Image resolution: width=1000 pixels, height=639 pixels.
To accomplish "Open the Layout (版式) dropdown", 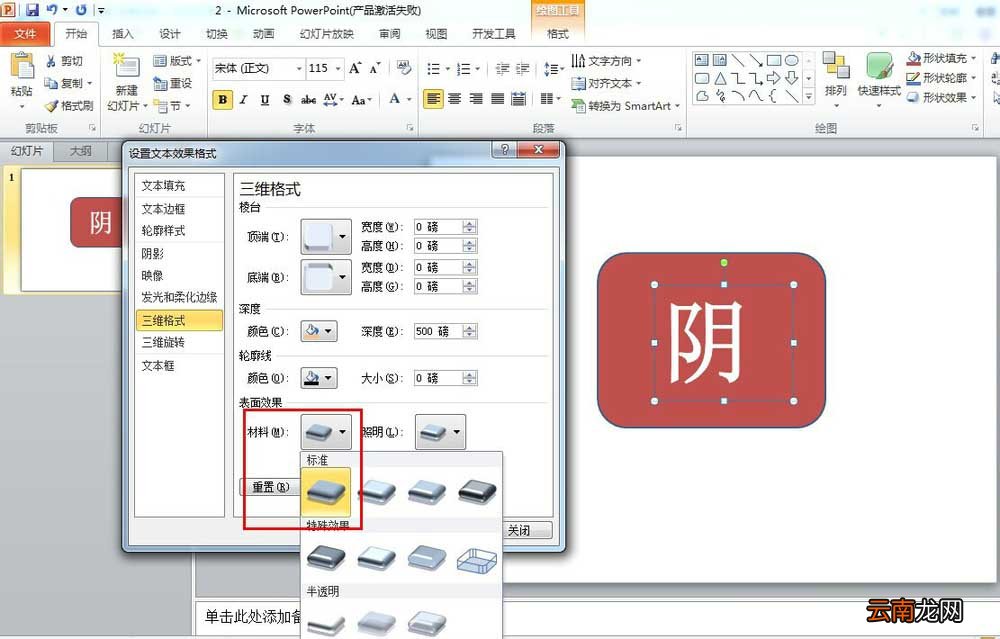I will [x=177, y=61].
